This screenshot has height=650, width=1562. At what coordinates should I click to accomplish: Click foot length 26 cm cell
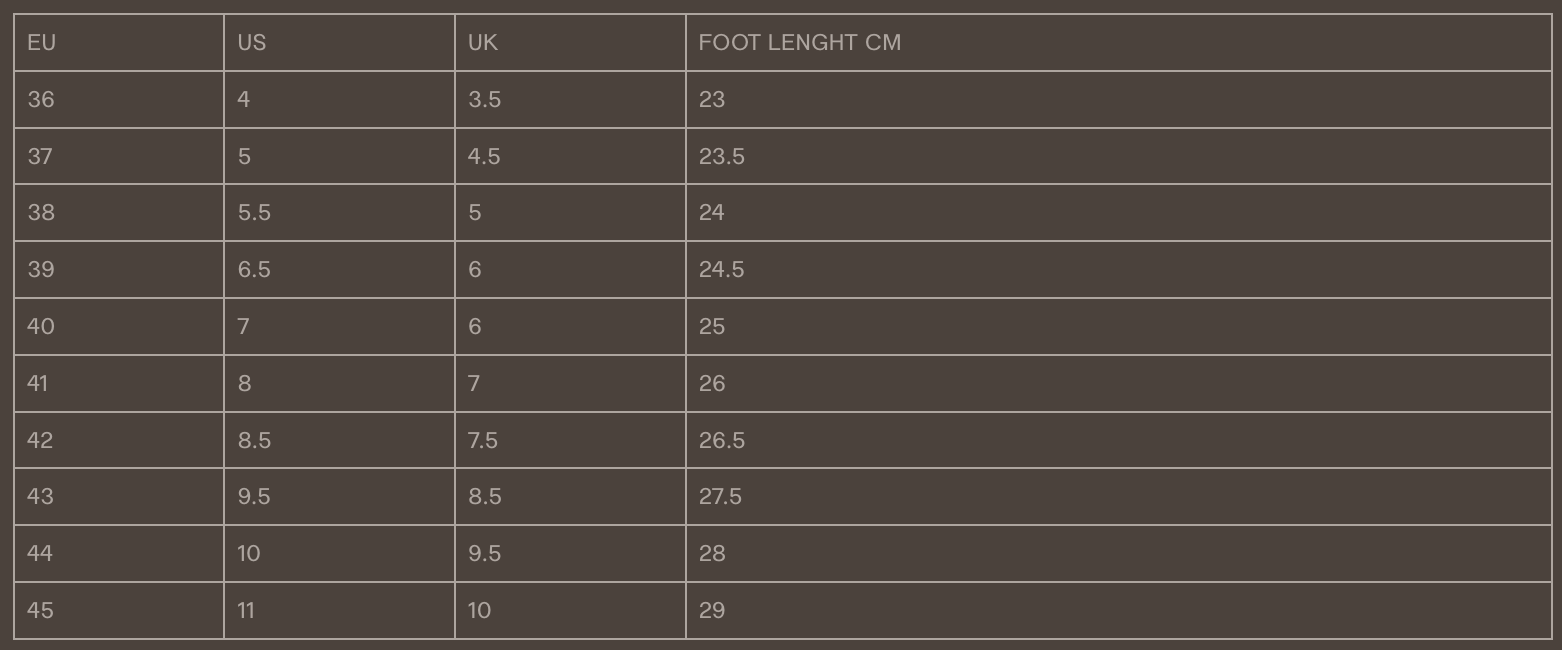tap(712, 384)
